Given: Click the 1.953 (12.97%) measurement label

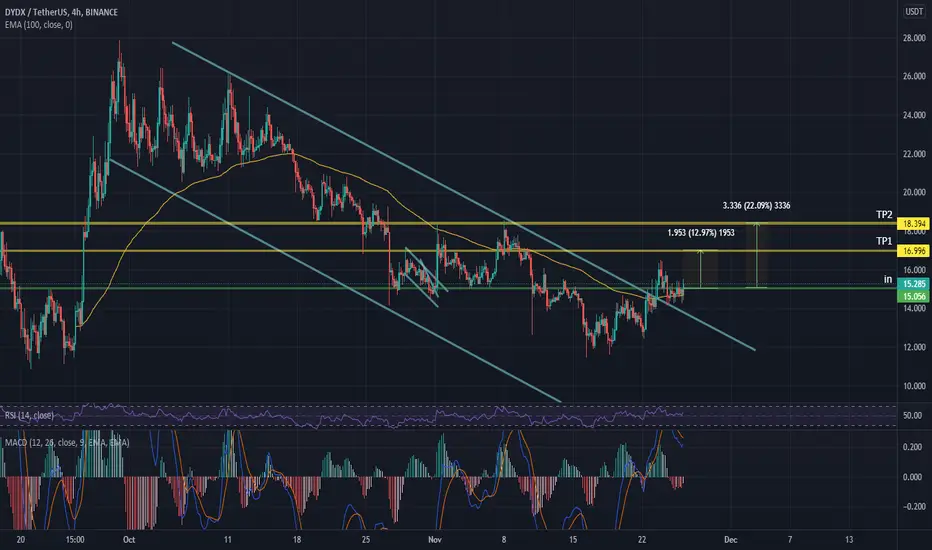Looking at the screenshot, I should coord(701,232).
